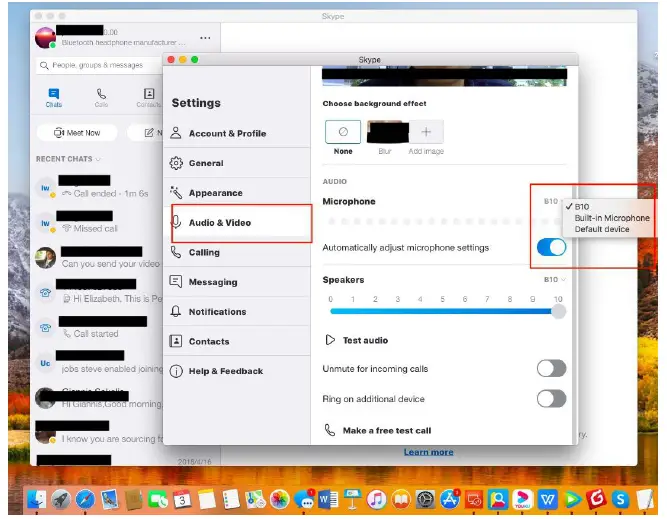This screenshot has width=667, height=519.
Task: Launch Microsoft Word from the dock
Action: coord(328,499)
